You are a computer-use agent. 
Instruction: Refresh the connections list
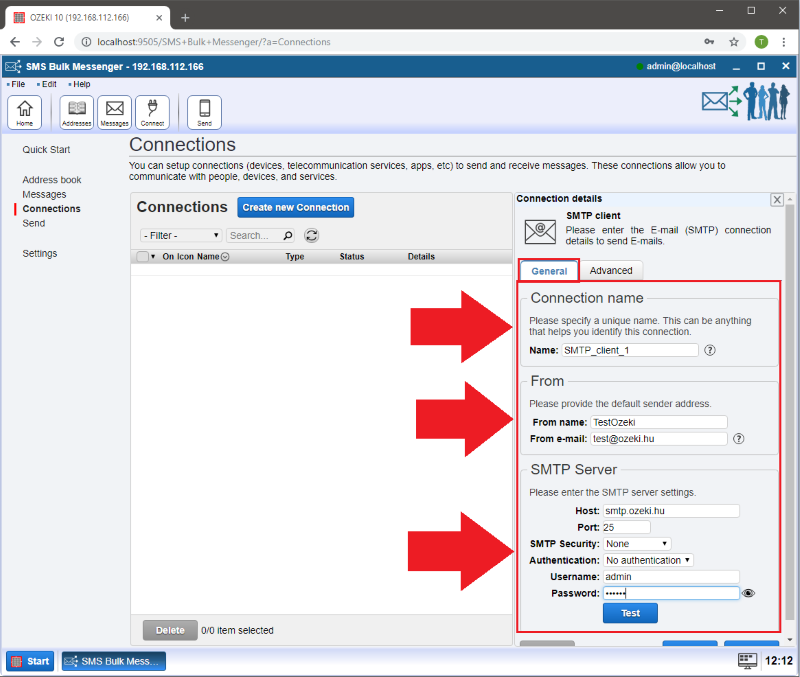312,236
